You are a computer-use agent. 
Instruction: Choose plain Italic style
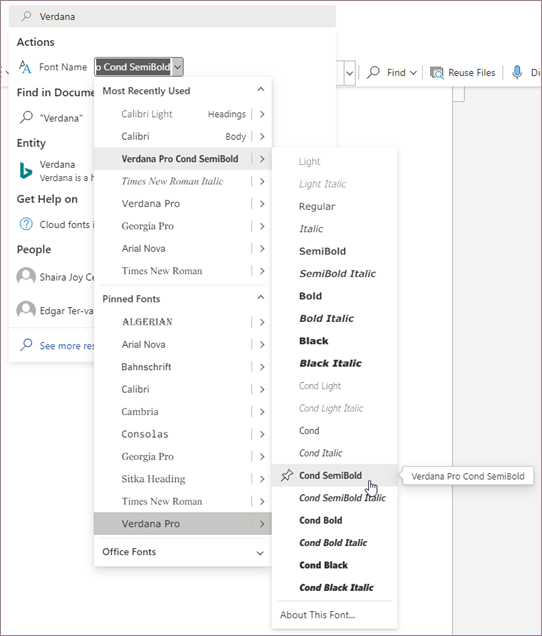coord(334,229)
